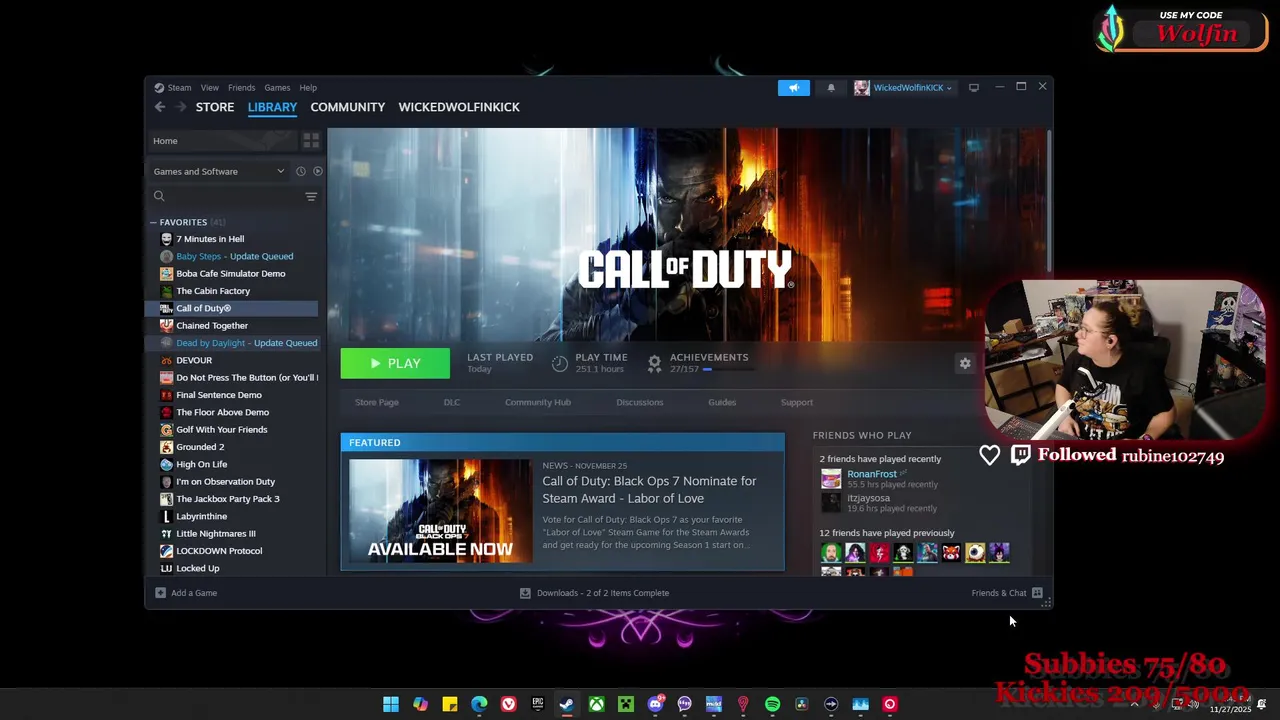Image resolution: width=1280 pixels, height=720 pixels.
Task: Open friend itzjaysosa's profile
Action: tap(868, 498)
